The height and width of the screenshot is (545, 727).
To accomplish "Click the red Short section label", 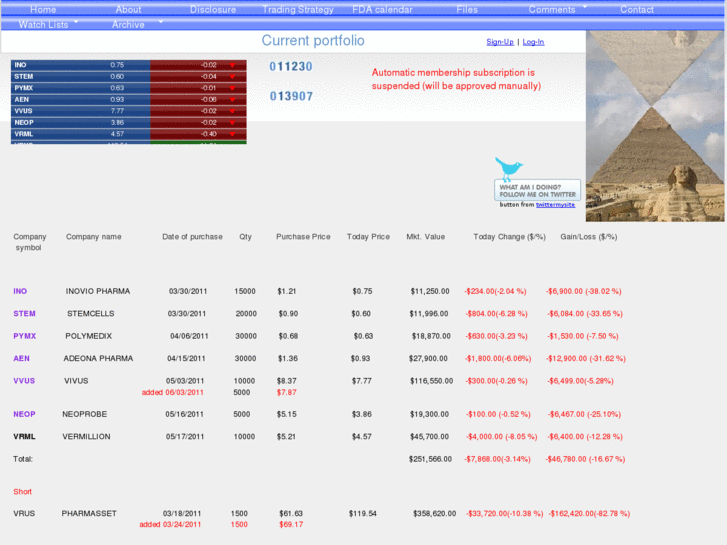I will click(x=22, y=492).
